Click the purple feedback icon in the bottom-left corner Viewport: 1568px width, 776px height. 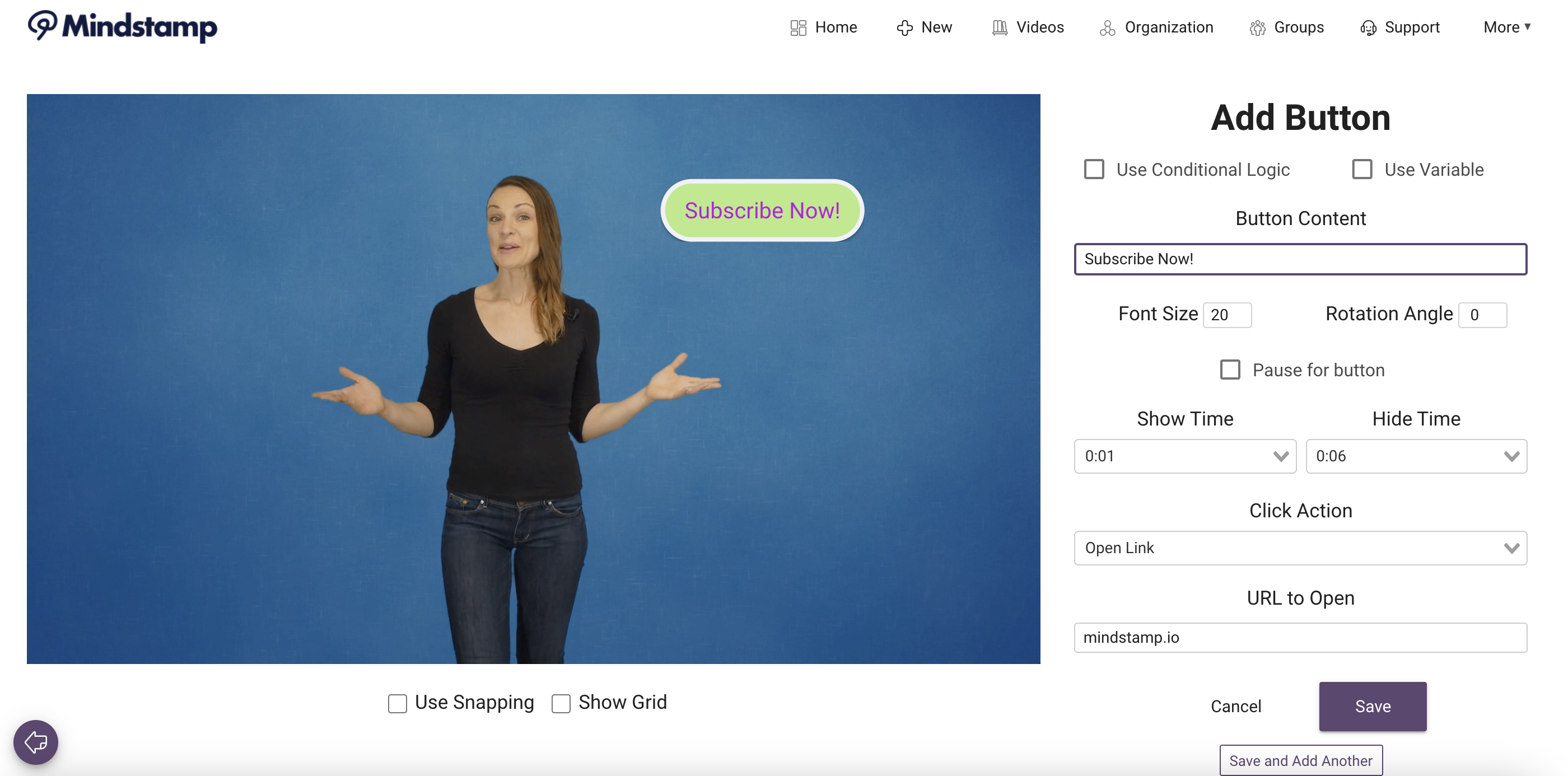(x=36, y=742)
